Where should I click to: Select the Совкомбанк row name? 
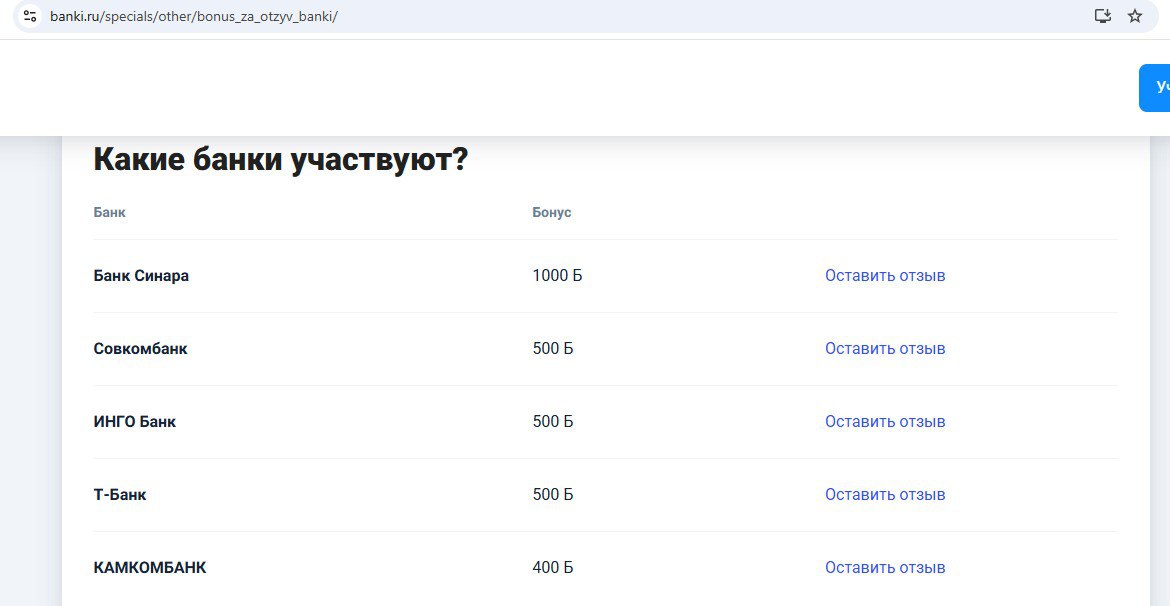pos(140,349)
